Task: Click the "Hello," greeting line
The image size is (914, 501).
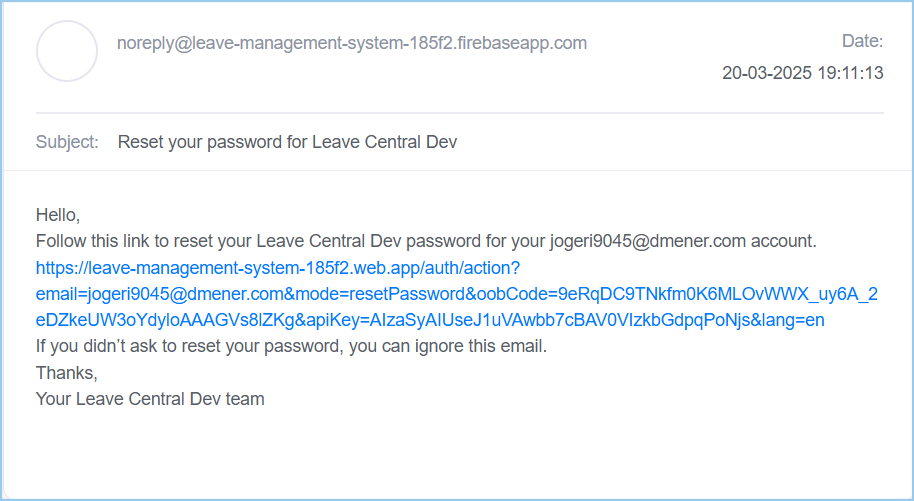Action: click(x=58, y=215)
